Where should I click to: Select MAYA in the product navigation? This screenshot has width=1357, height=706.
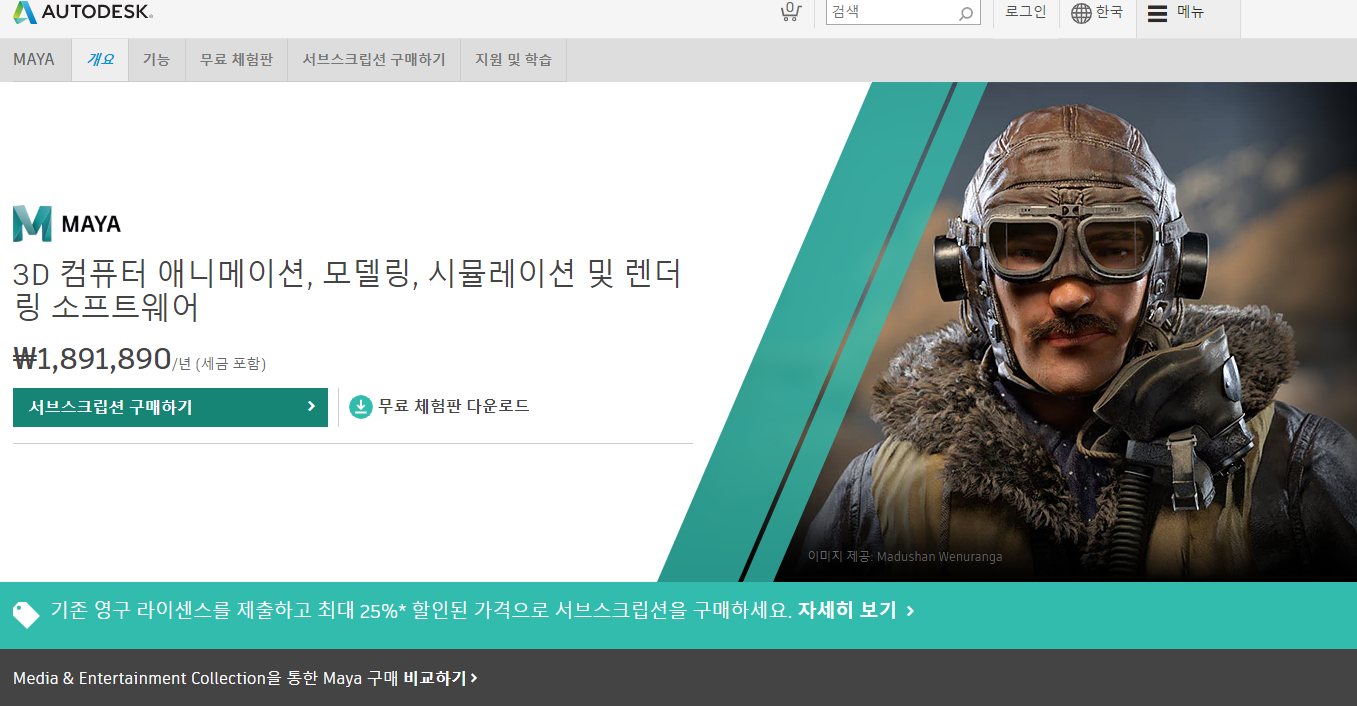point(34,59)
